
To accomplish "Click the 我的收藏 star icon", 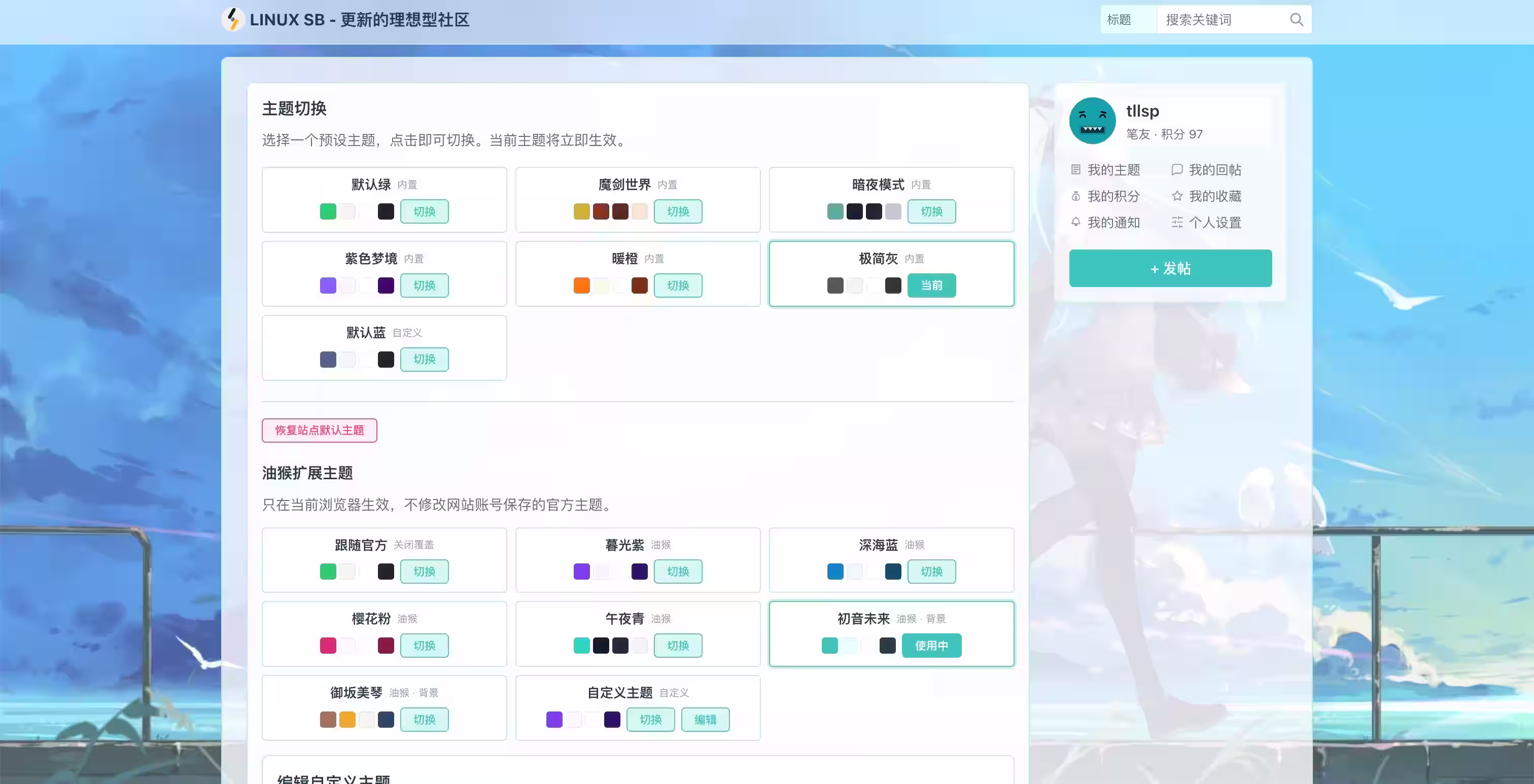I will pos(1177,196).
